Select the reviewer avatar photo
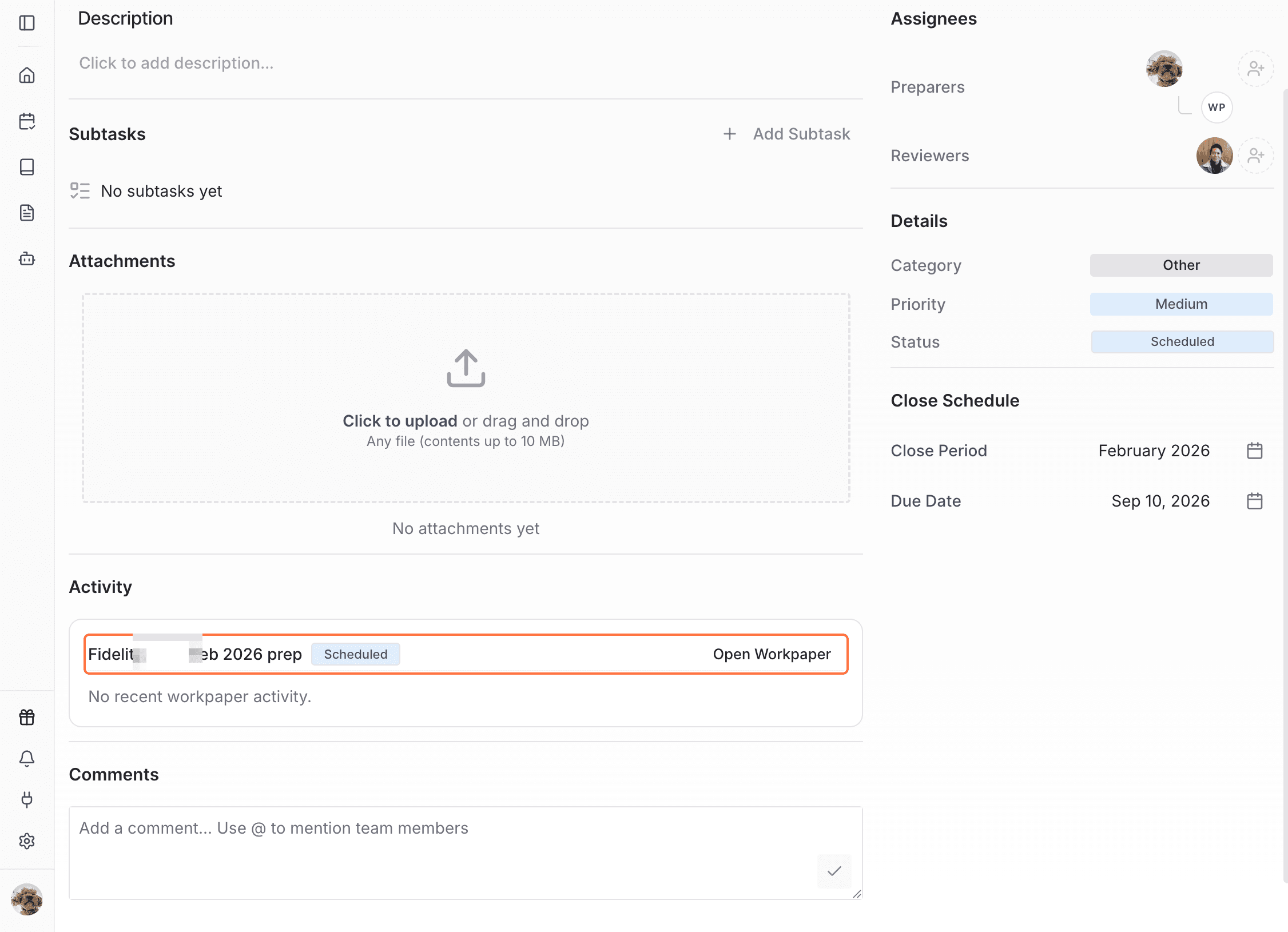 [1215, 156]
